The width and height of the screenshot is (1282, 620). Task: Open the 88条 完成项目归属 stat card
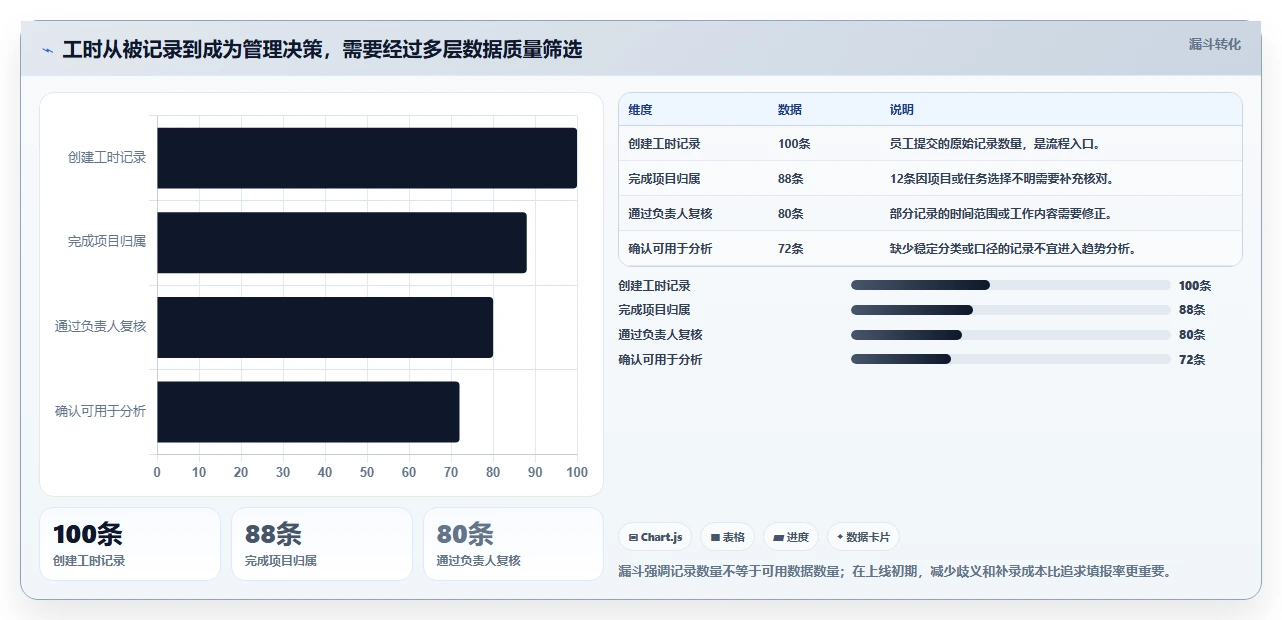(x=322, y=544)
